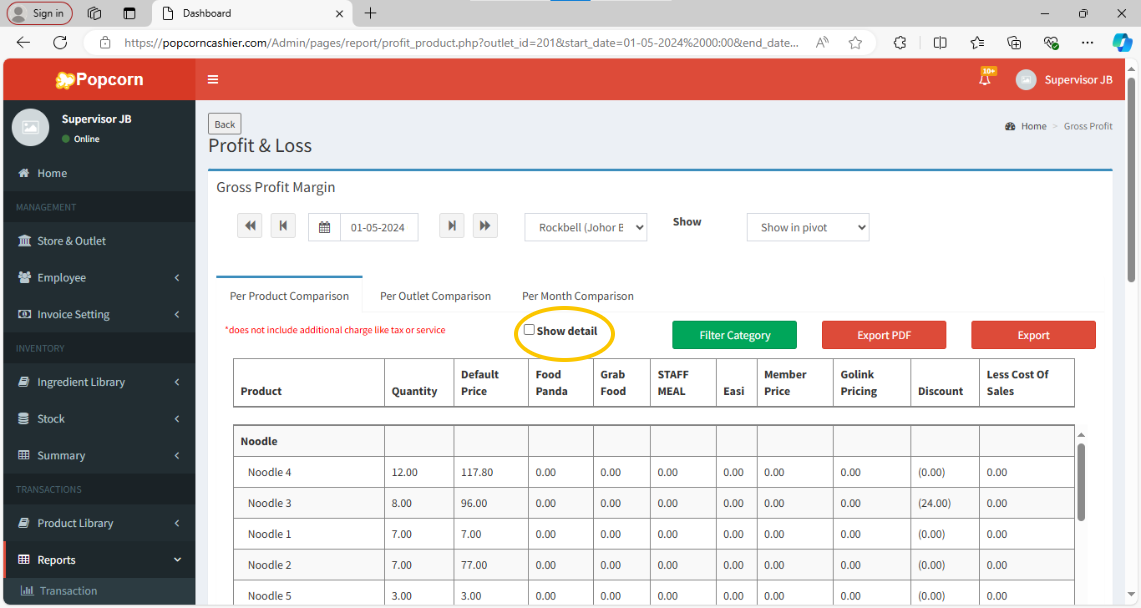Click the browser Sign in button
This screenshot has width=1141, height=608.
pyautogui.click(x=40, y=13)
